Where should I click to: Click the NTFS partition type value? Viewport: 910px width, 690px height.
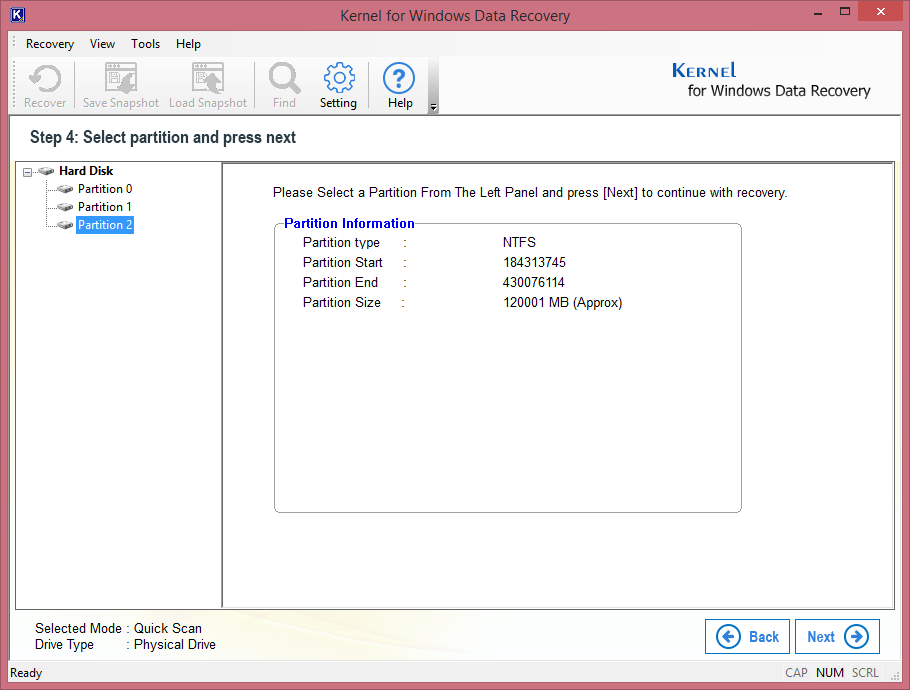pos(519,243)
